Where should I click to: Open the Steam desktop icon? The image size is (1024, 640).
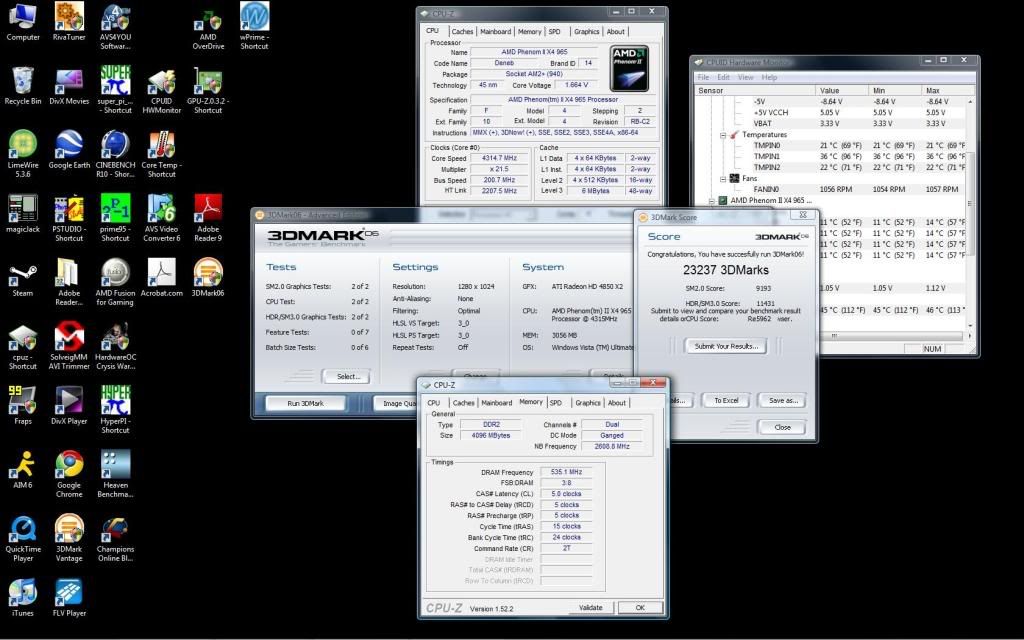(23, 278)
